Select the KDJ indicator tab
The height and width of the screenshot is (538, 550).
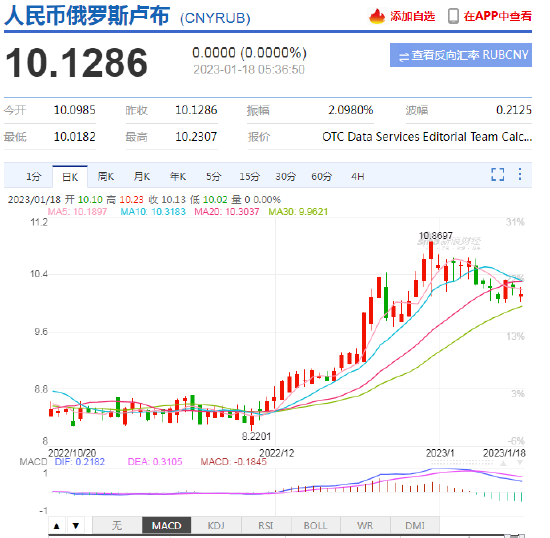216,526
